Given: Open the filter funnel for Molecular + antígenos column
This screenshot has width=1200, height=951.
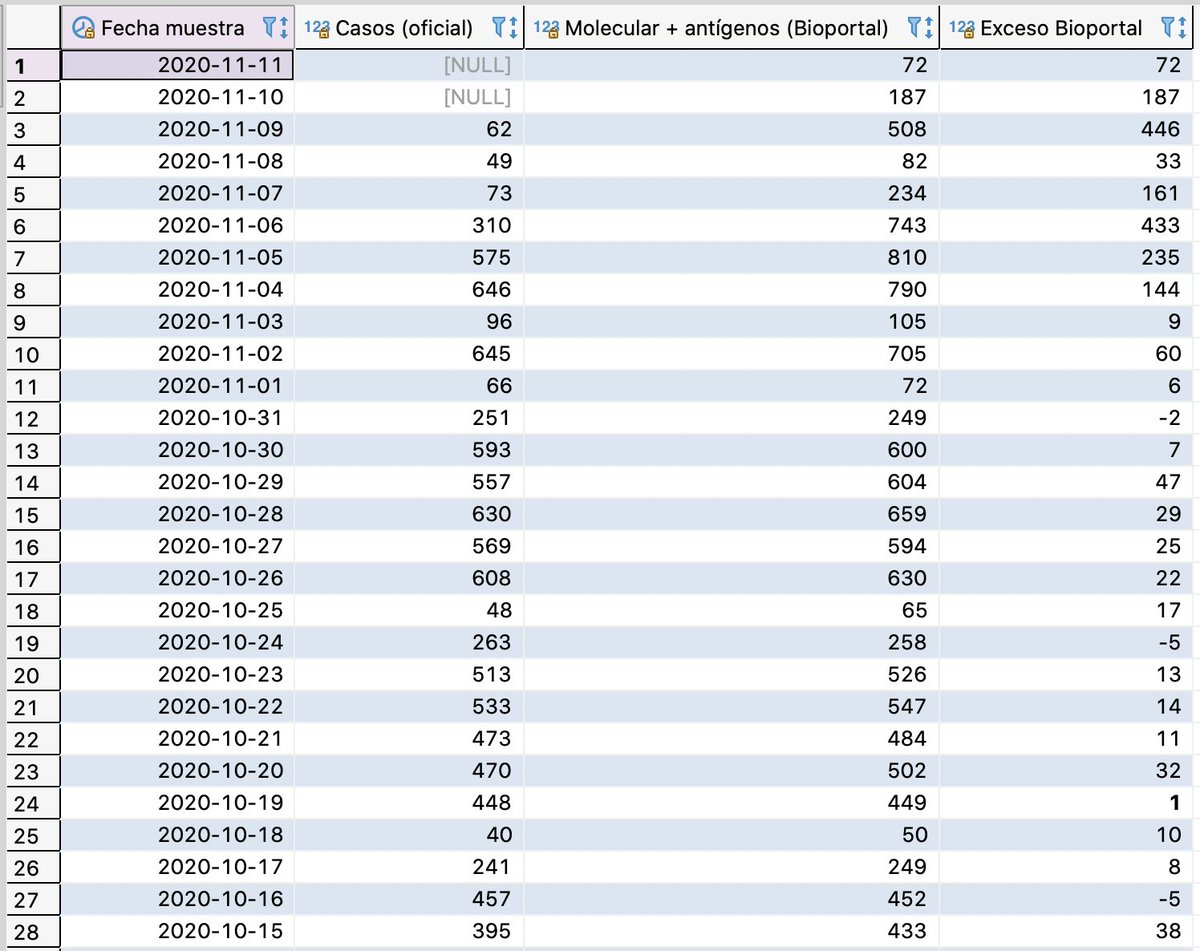Looking at the screenshot, I should [x=915, y=29].
